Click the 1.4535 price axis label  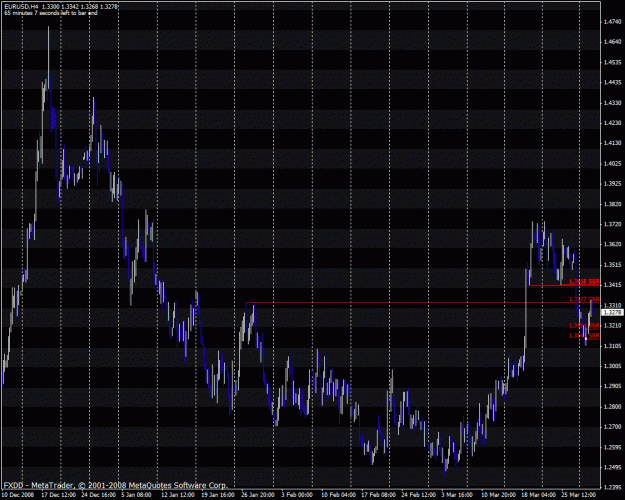pyautogui.click(x=613, y=62)
